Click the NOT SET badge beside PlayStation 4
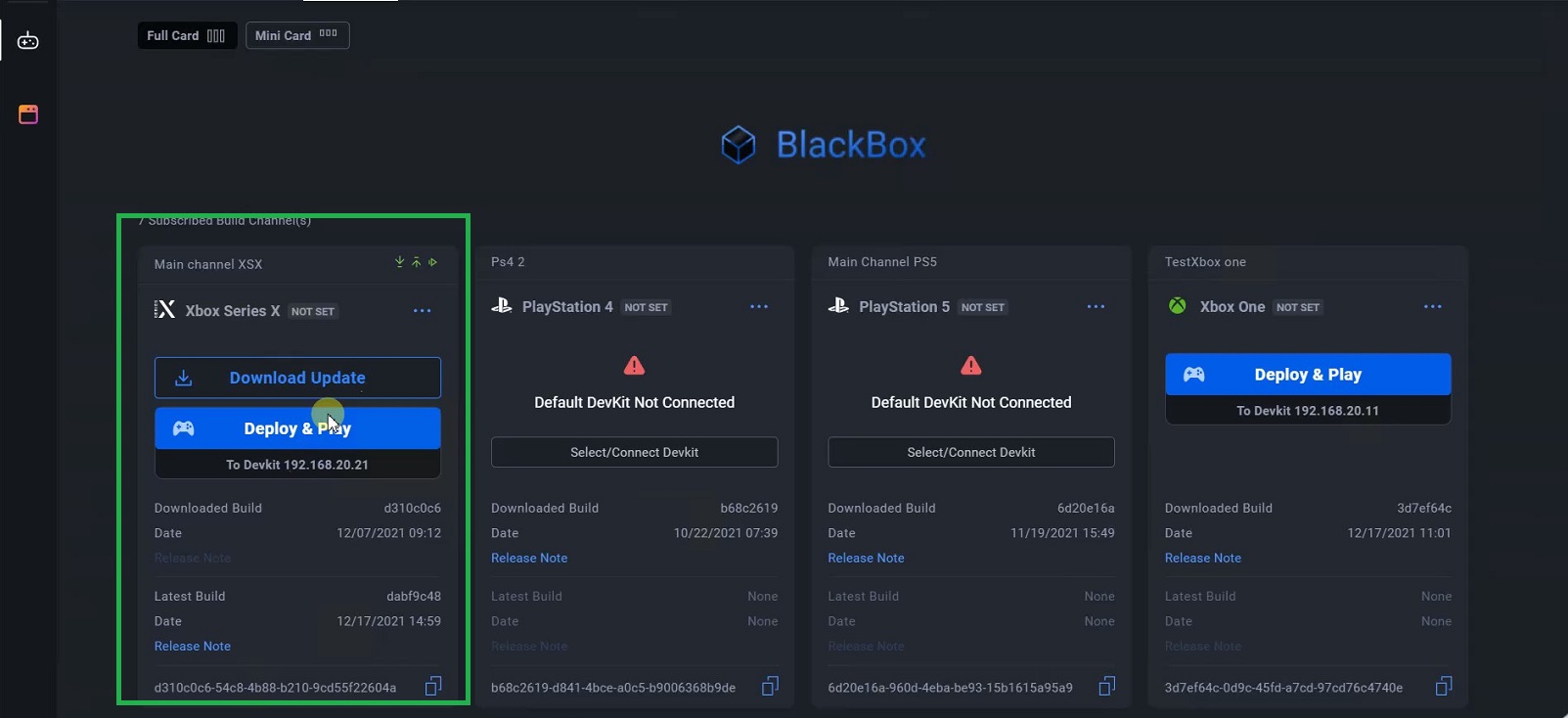The height and width of the screenshot is (718, 1568). (647, 307)
